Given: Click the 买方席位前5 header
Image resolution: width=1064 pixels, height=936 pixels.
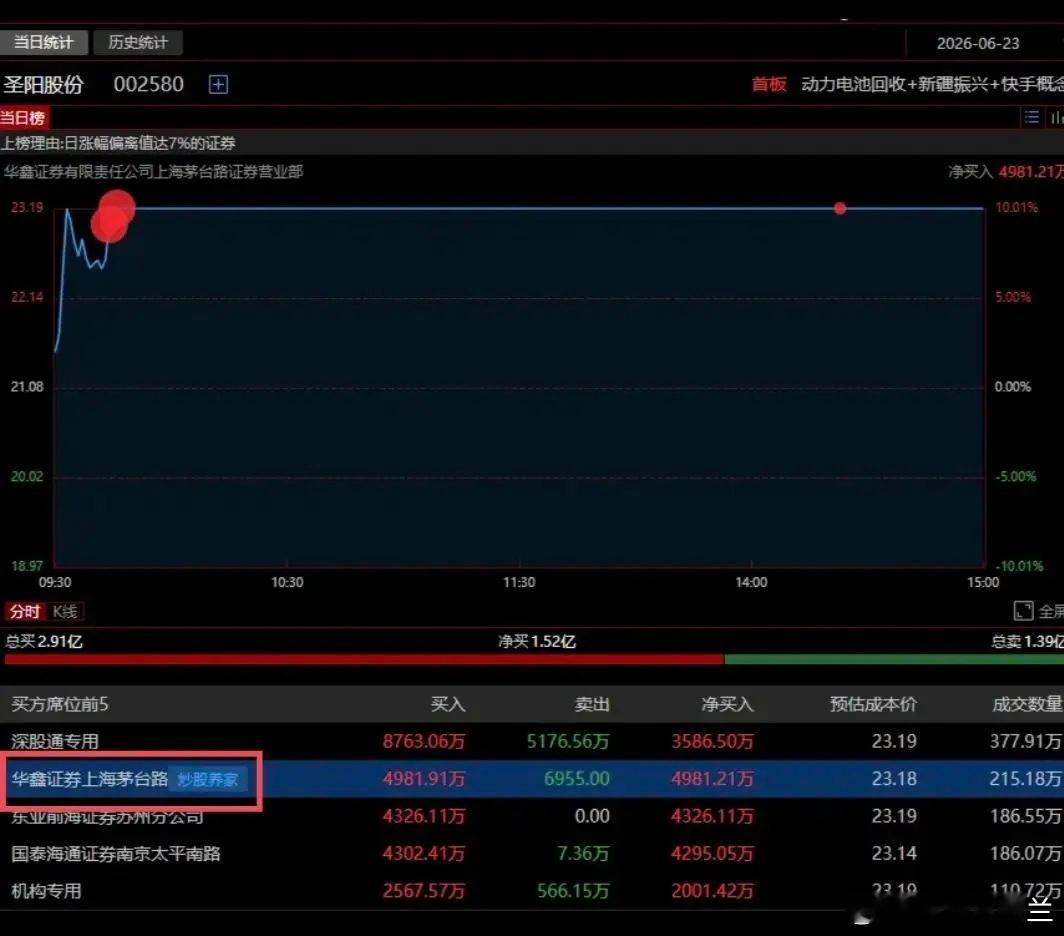Looking at the screenshot, I should tap(60, 705).
